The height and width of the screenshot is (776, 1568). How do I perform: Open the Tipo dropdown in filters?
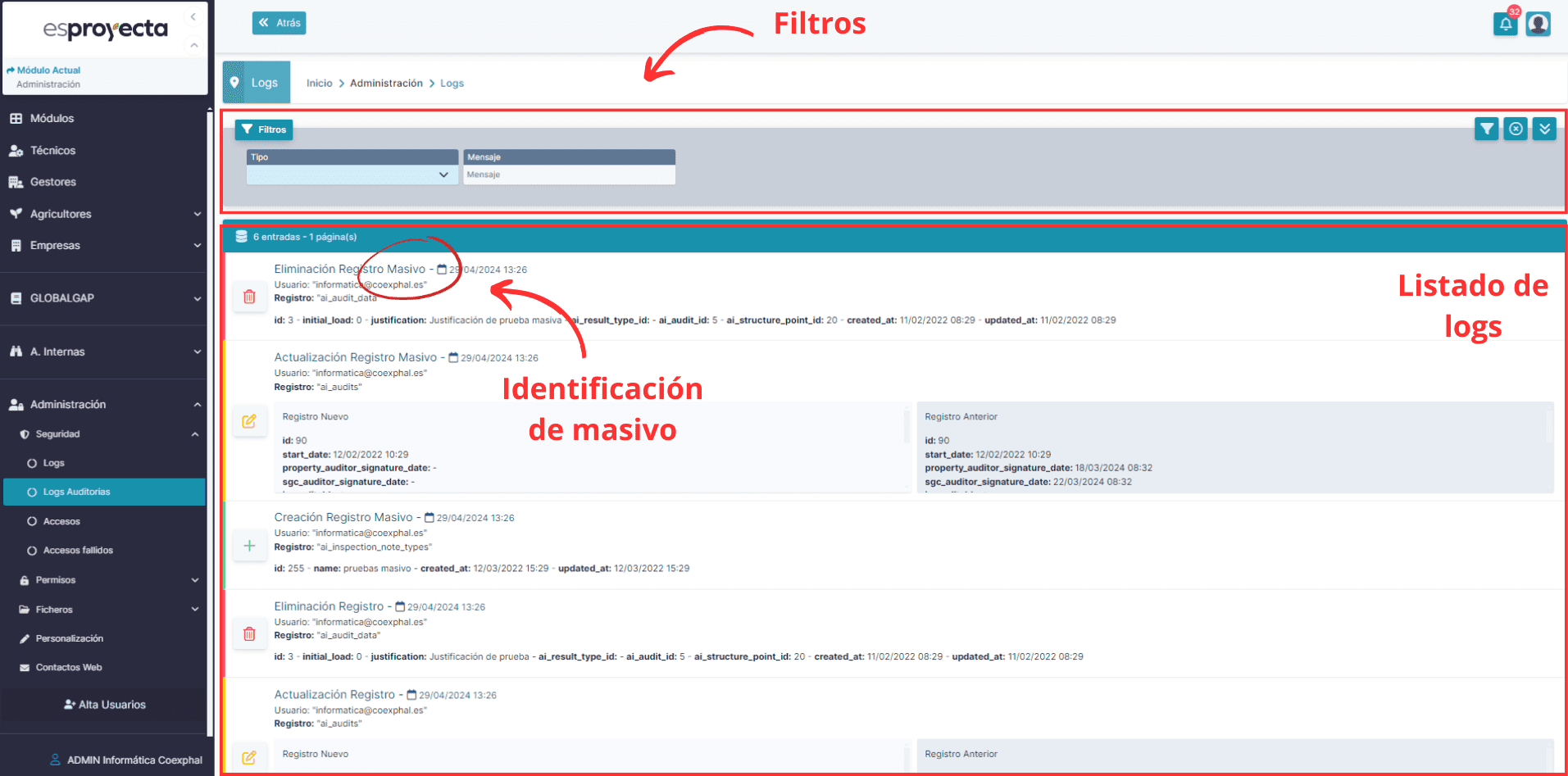pos(352,175)
